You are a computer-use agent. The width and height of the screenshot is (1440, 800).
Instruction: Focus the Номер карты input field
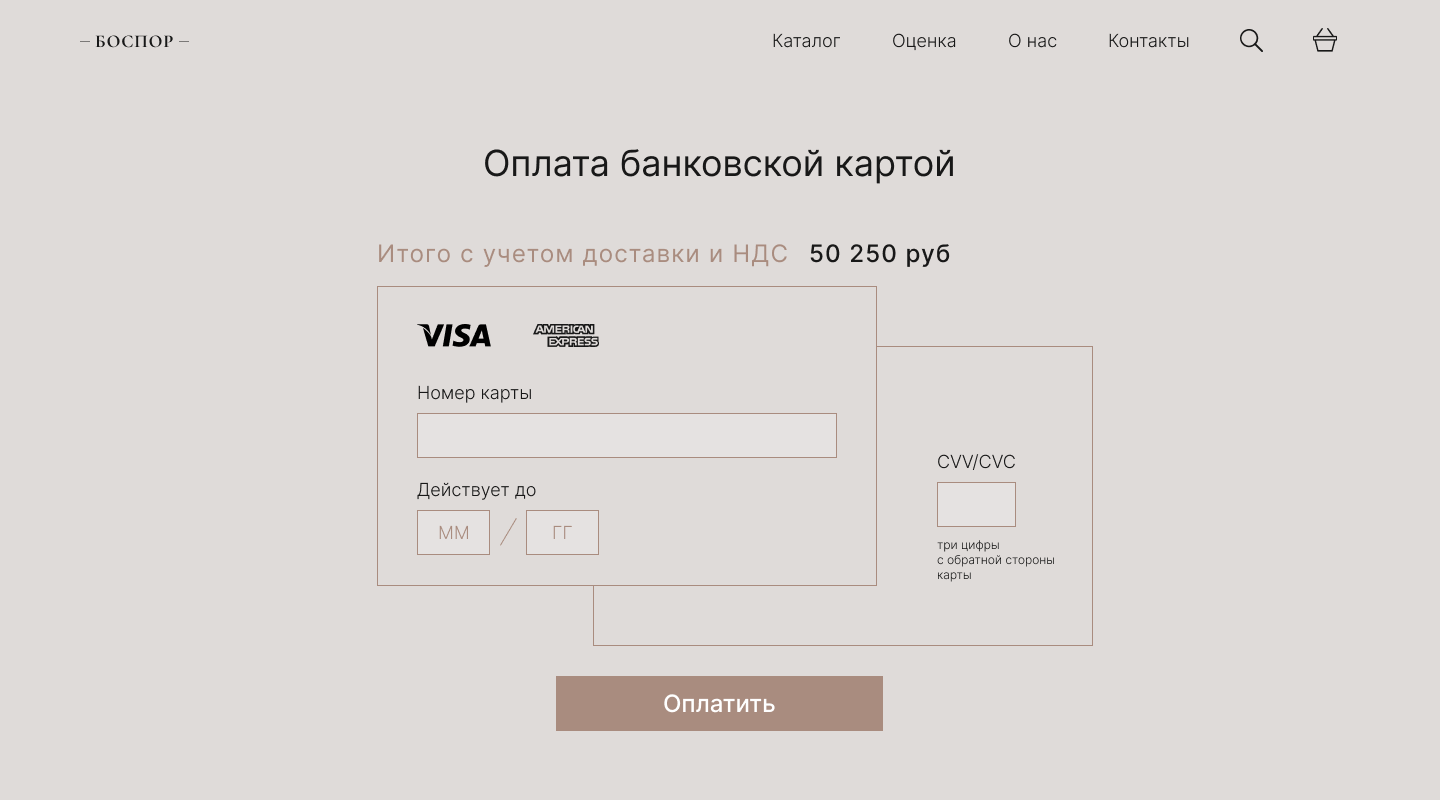627,435
